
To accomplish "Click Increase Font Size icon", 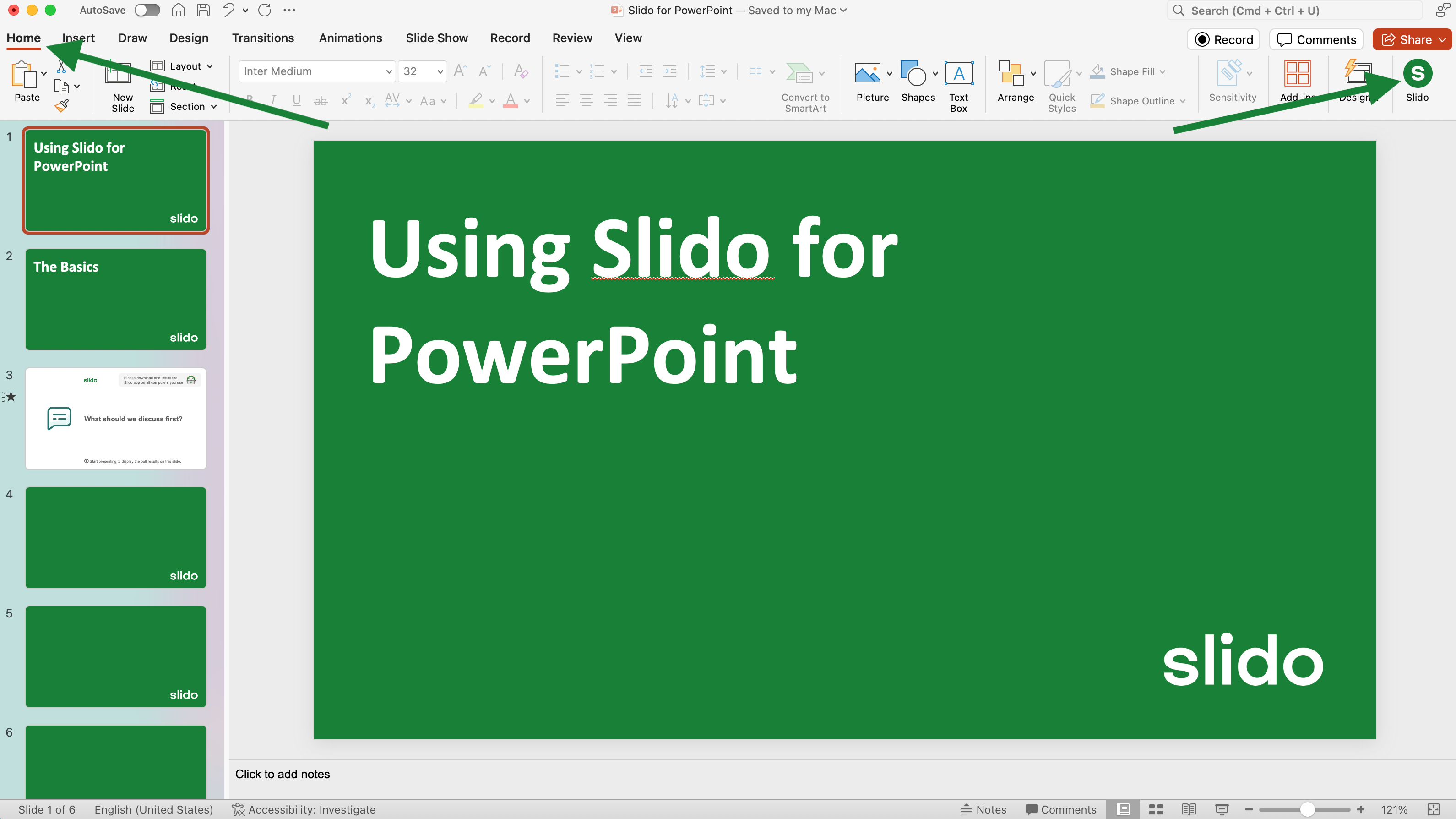I will point(461,71).
